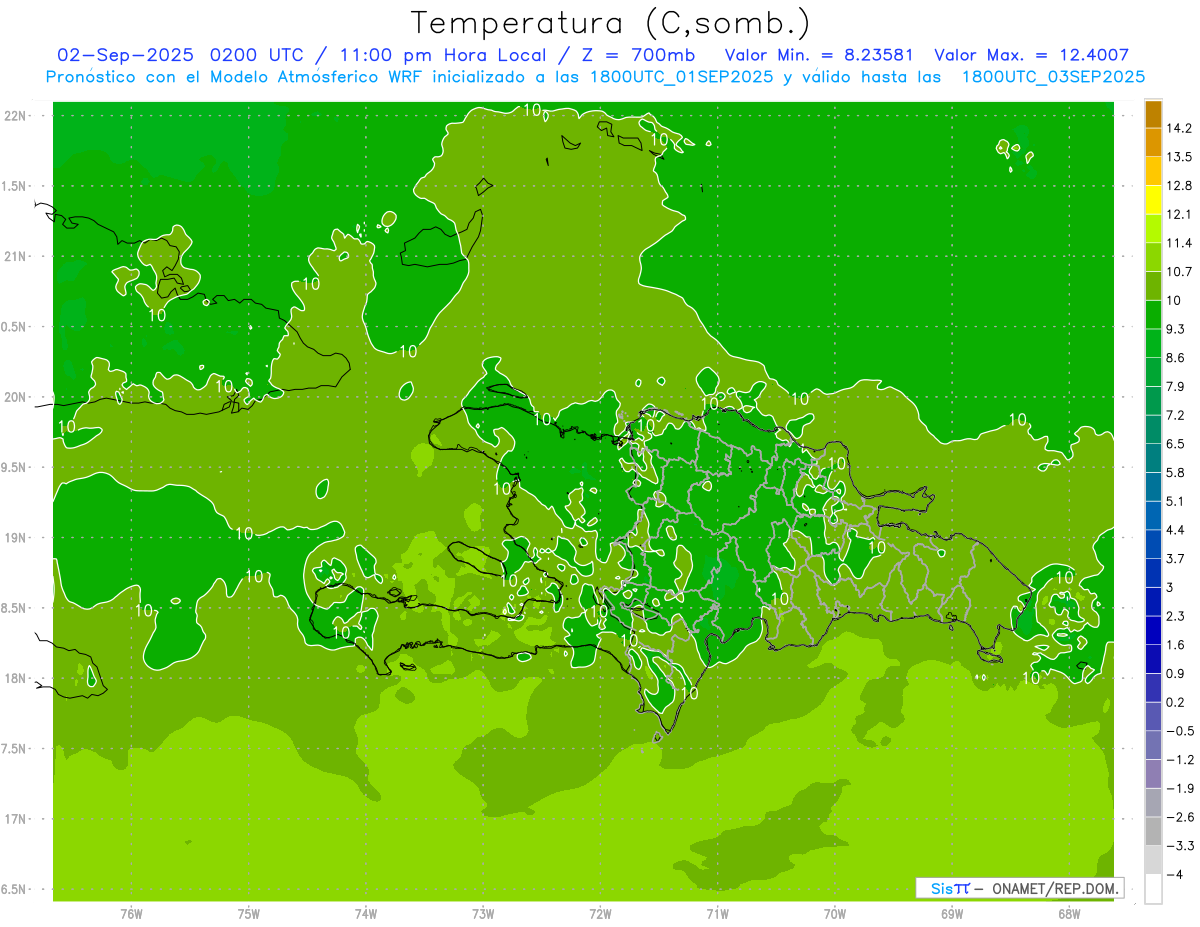Click the legend value '4.4'

tap(1176, 530)
